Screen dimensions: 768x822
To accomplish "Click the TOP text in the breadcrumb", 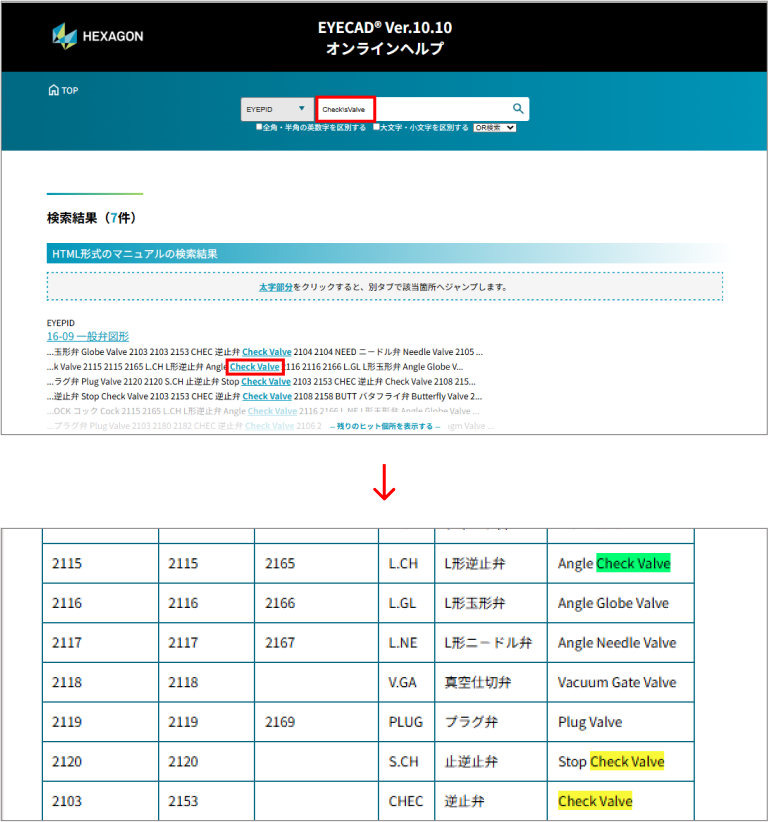I will (x=70, y=90).
